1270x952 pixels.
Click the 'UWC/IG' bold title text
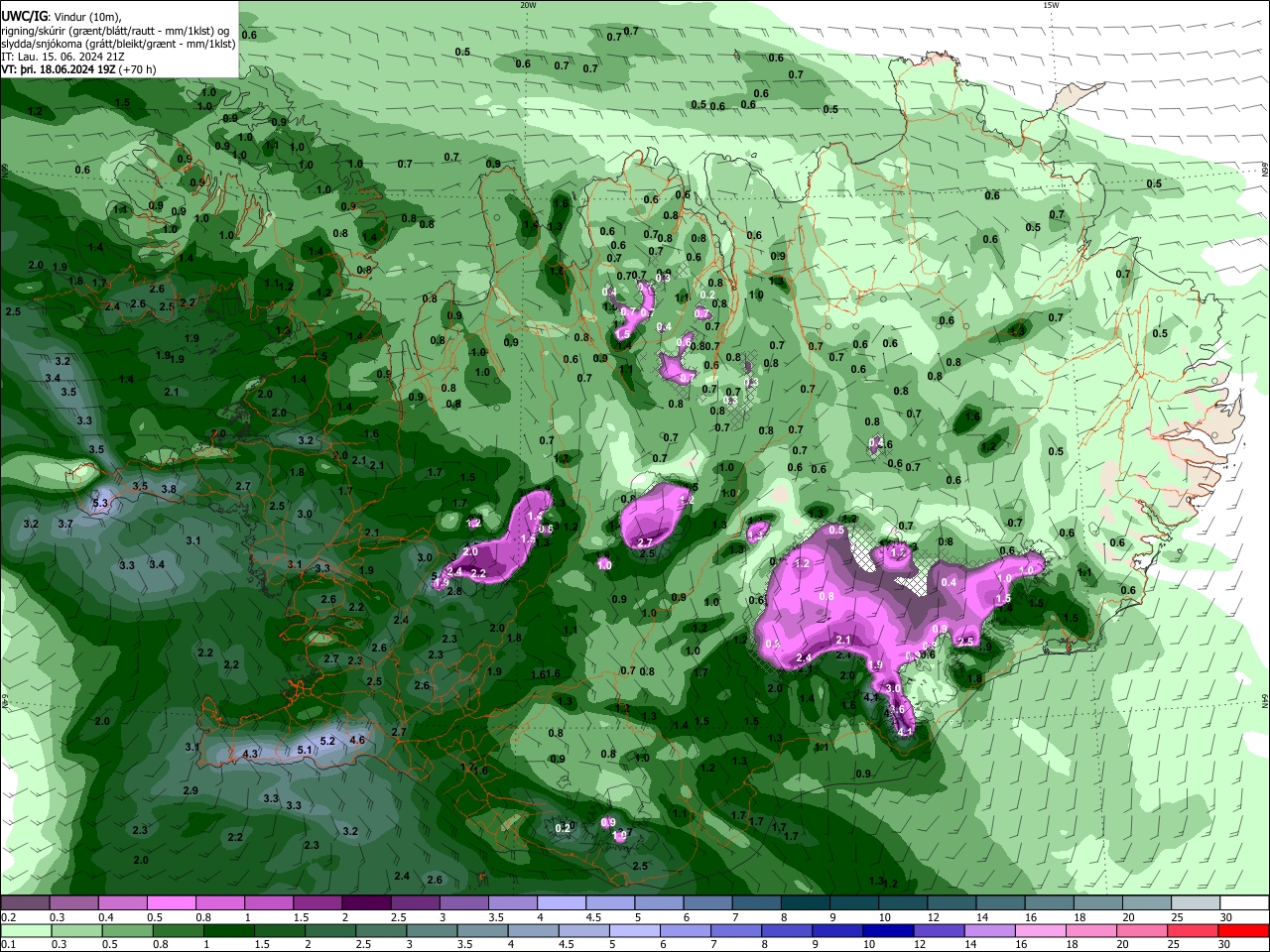coord(25,16)
